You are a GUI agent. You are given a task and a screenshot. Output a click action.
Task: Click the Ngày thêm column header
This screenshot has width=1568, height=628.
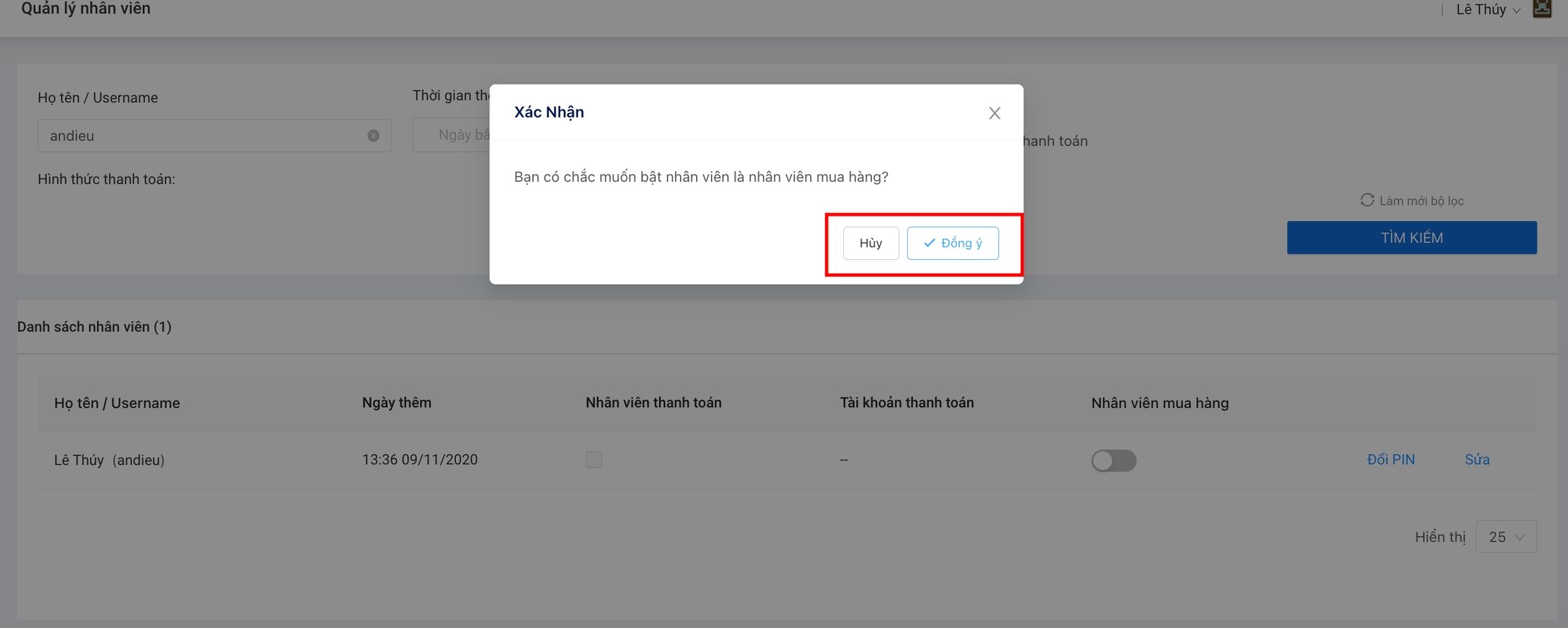click(396, 403)
